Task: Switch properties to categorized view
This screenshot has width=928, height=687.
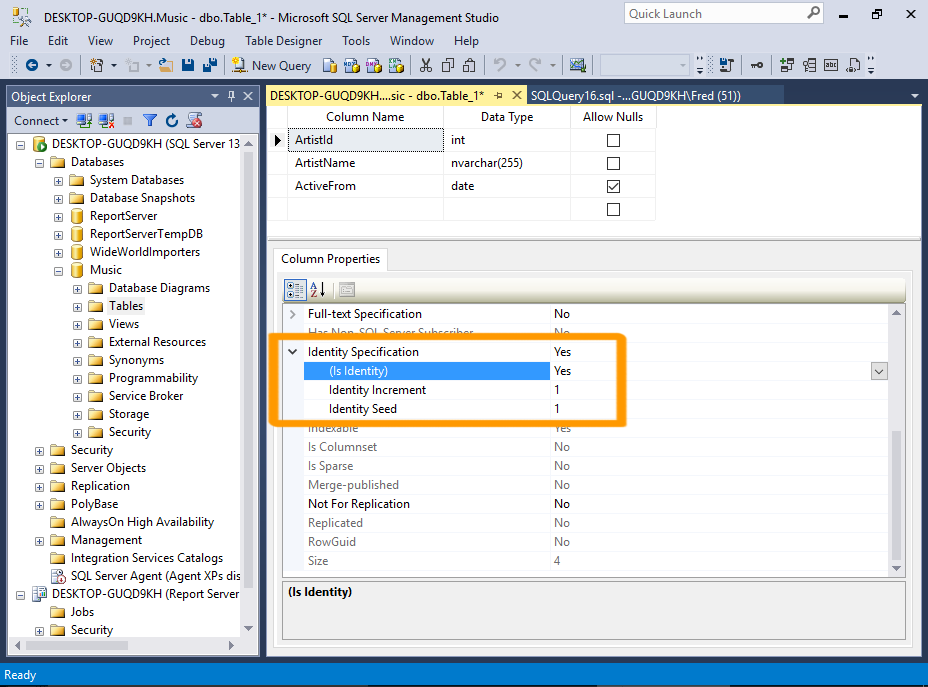Action: pos(295,290)
